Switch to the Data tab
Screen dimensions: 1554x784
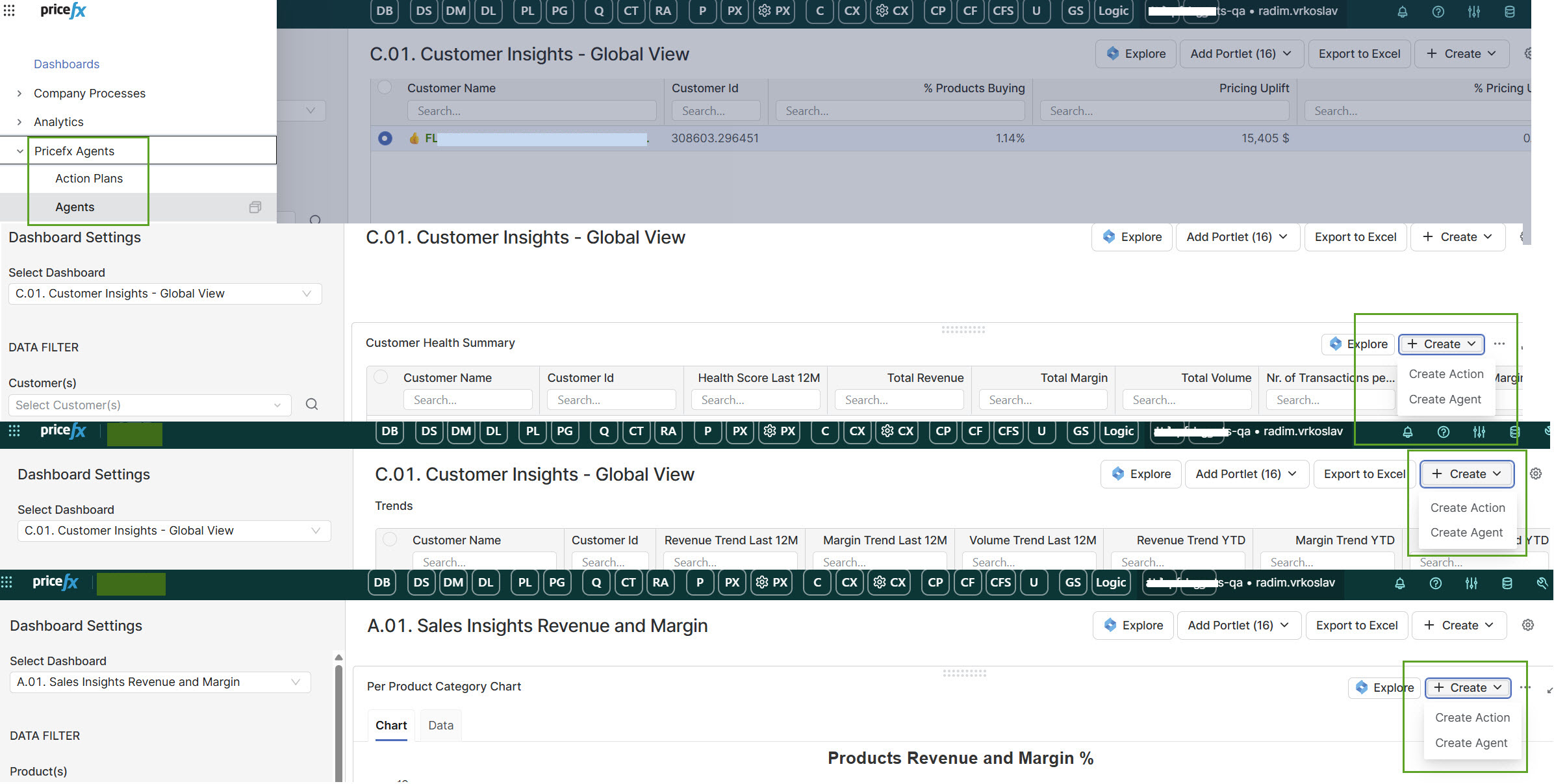[440, 726]
